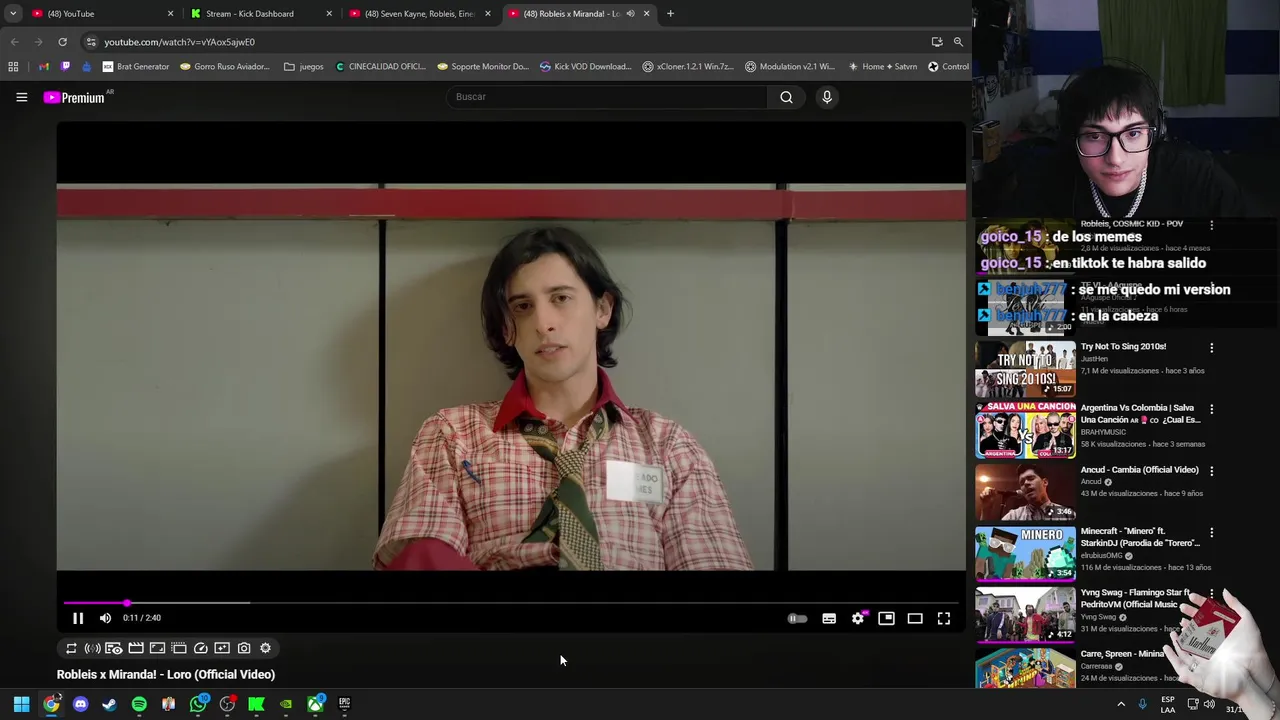Open the Modulation v2.1 bookmark
Image resolution: width=1280 pixels, height=720 pixels.
(790, 67)
